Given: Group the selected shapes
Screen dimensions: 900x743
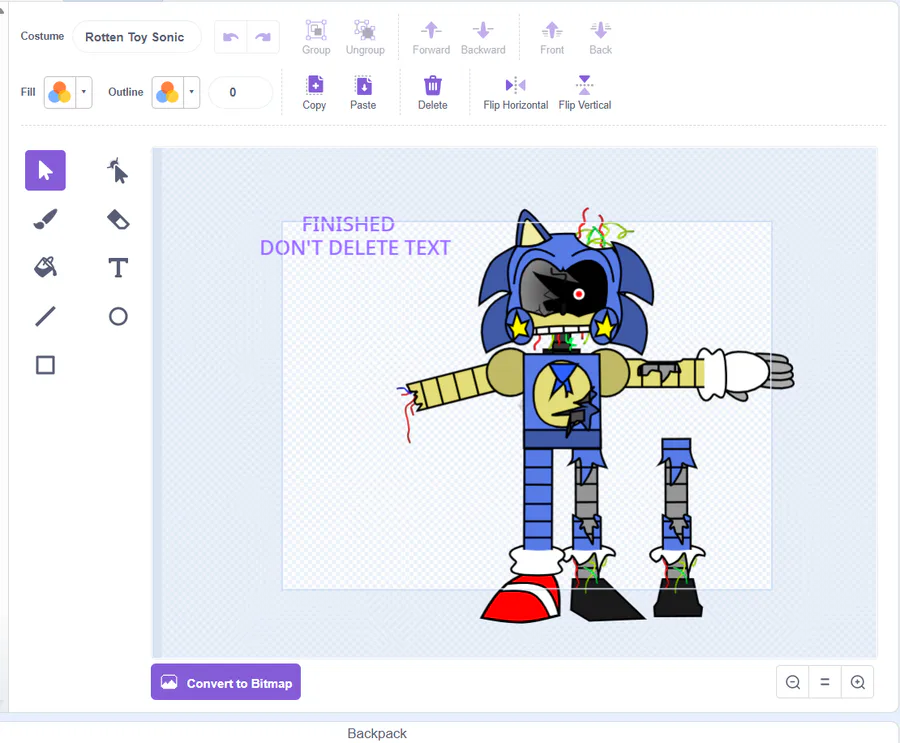Looking at the screenshot, I should 316,38.
